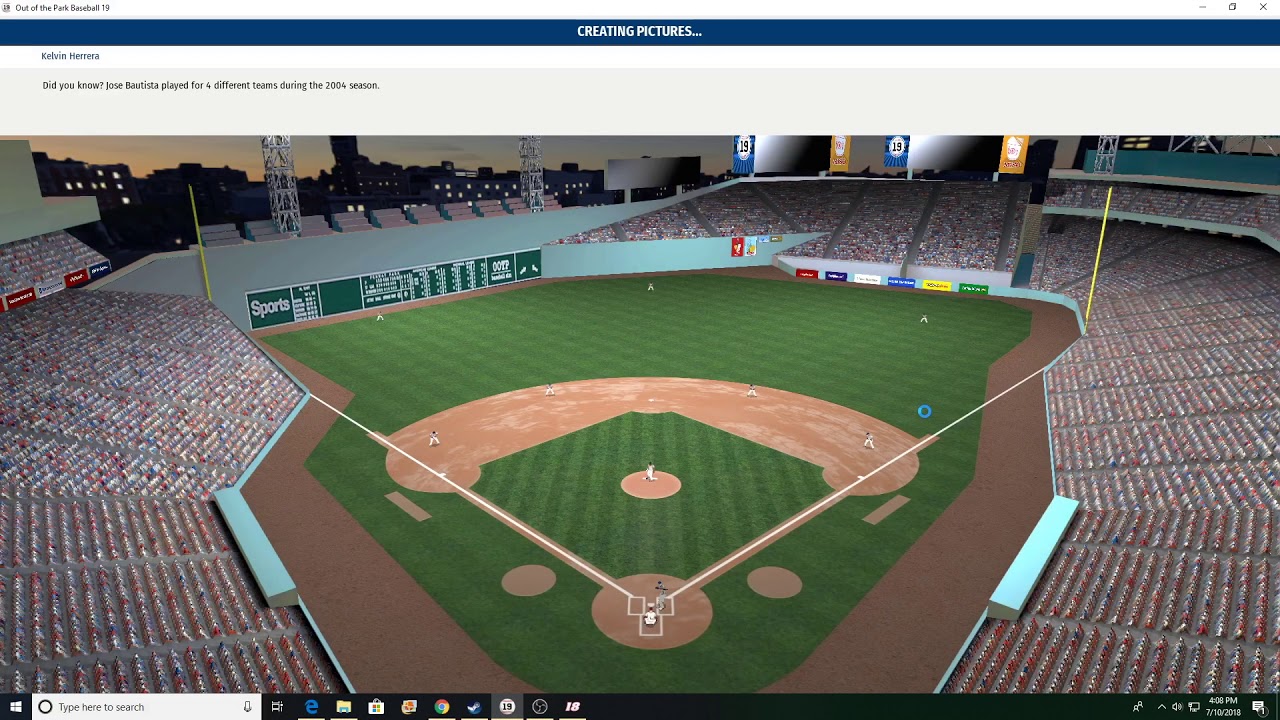1280x720 pixels.
Task: Show hidden system tray icons
Action: pos(1161,707)
